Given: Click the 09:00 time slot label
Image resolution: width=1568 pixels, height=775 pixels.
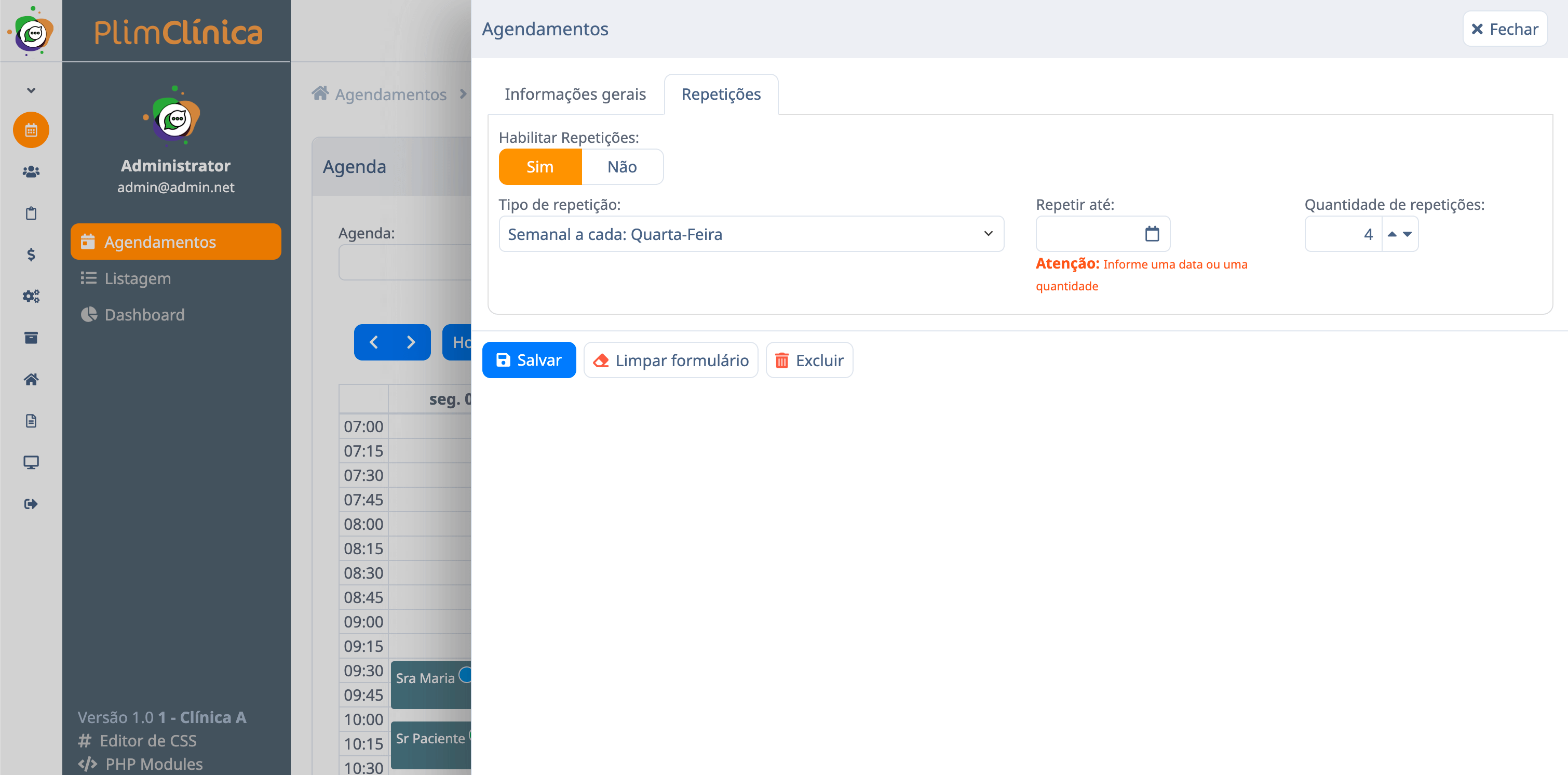Looking at the screenshot, I should point(363,622).
